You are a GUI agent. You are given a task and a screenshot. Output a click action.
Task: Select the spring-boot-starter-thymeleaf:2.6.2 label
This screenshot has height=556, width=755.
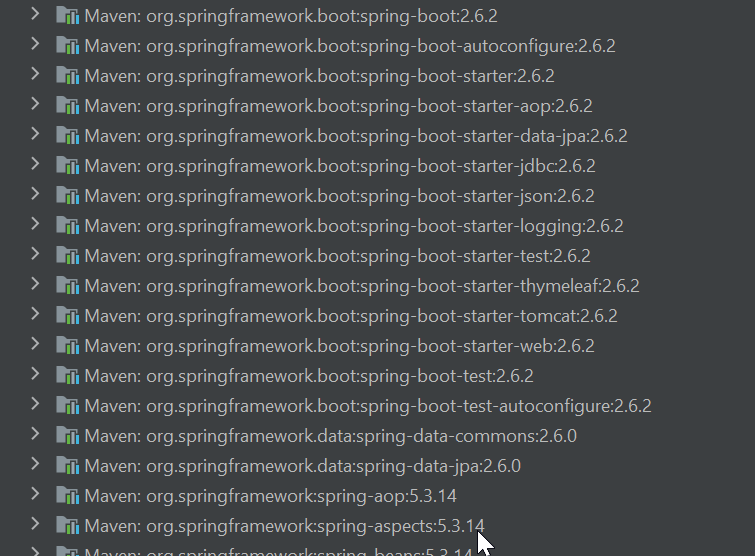point(362,286)
